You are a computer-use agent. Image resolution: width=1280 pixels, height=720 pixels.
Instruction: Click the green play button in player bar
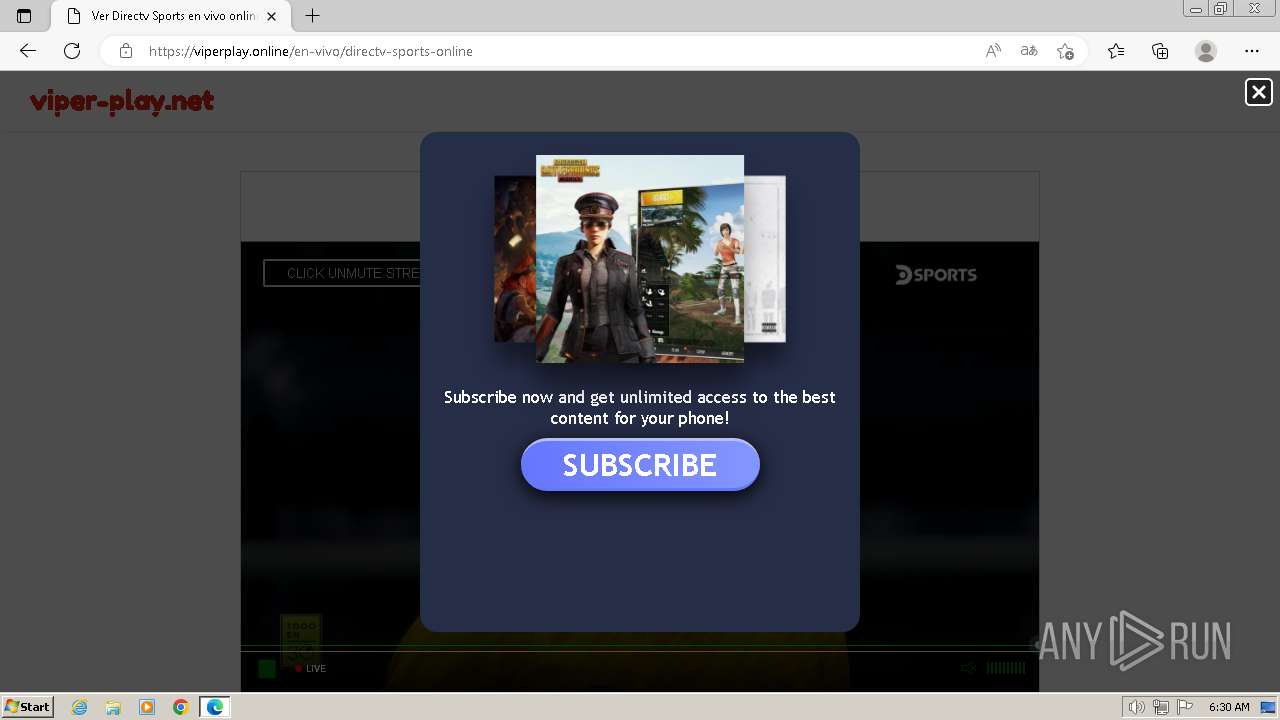tap(267, 668)
